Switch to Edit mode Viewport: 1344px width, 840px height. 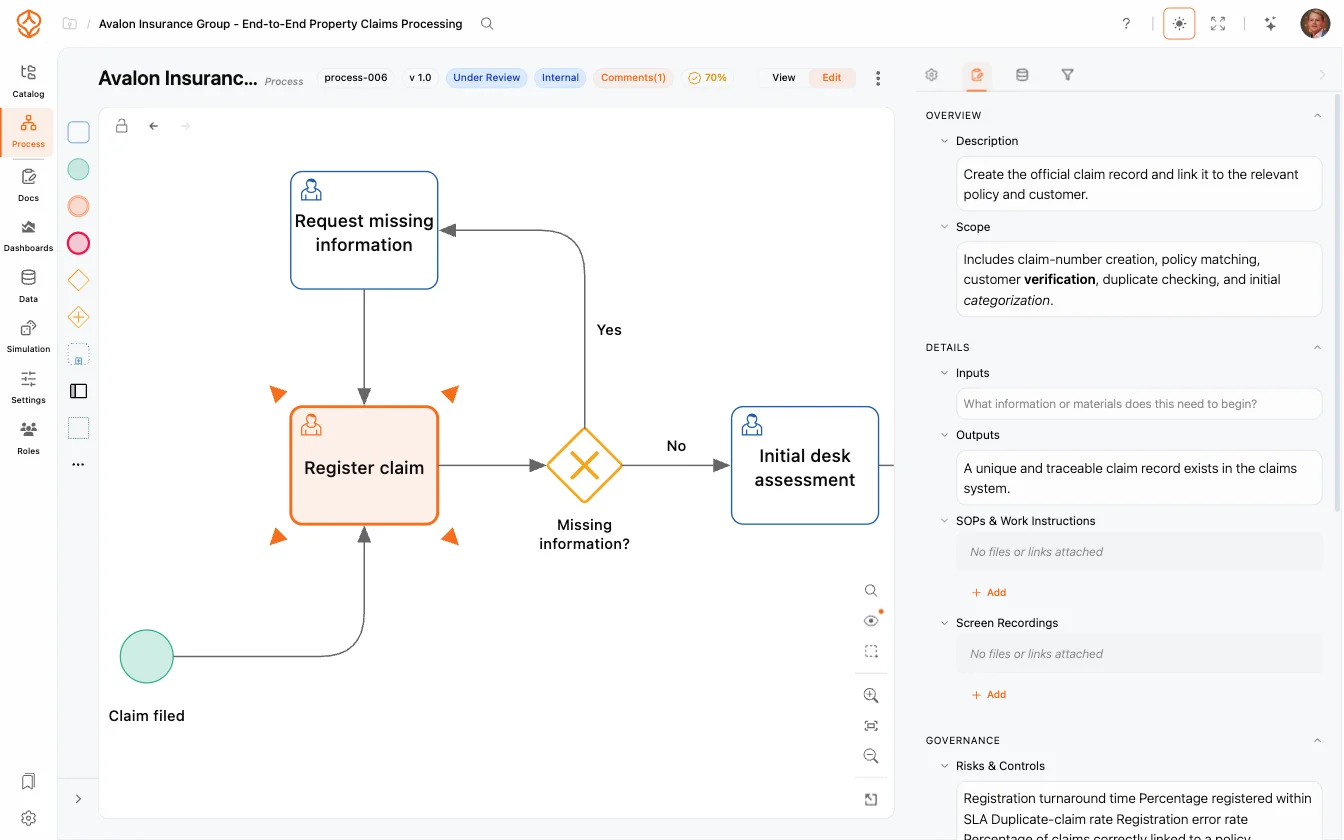point(832,77)
